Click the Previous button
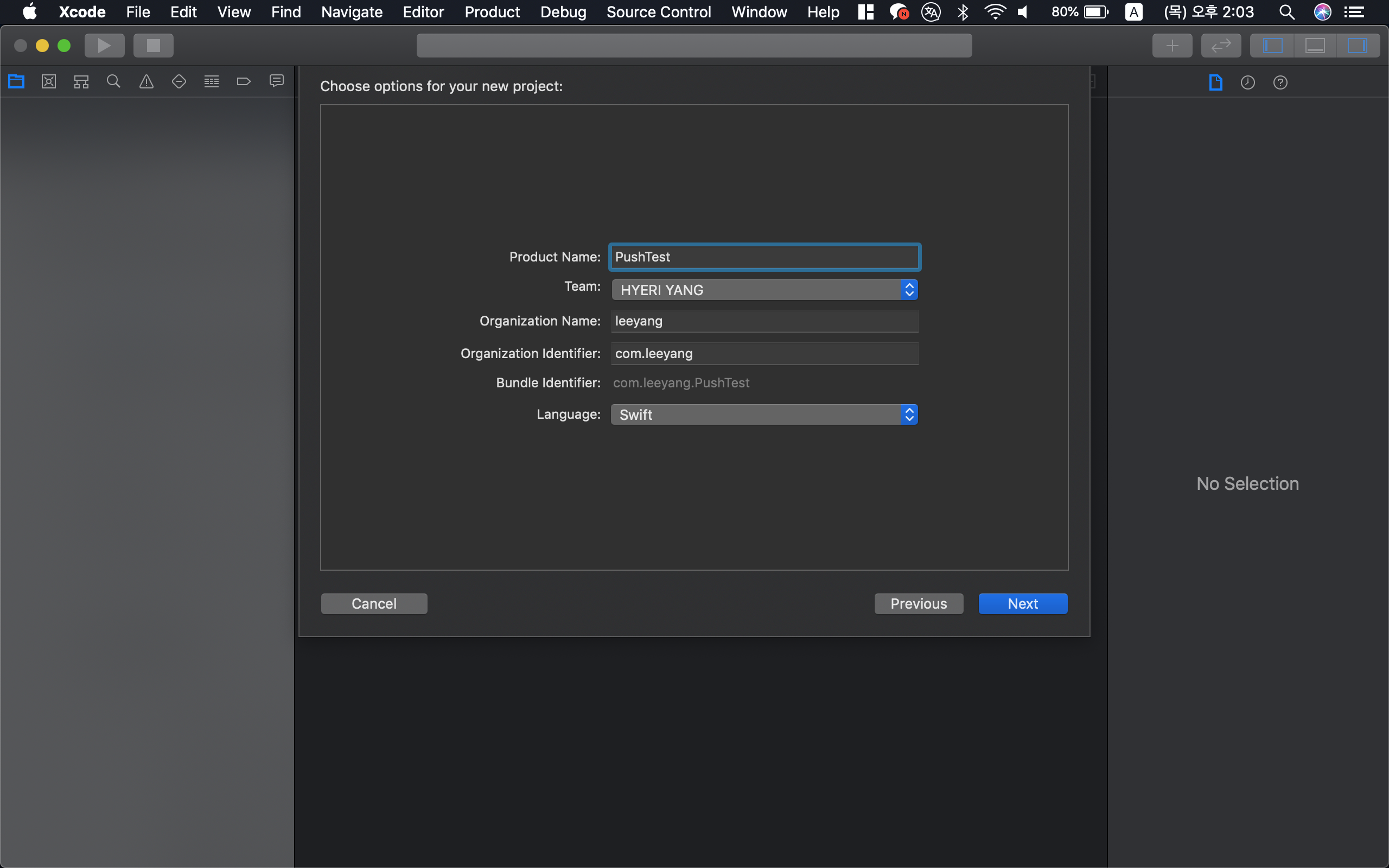This screenshot has width=1389, height=868. [919, 603]
